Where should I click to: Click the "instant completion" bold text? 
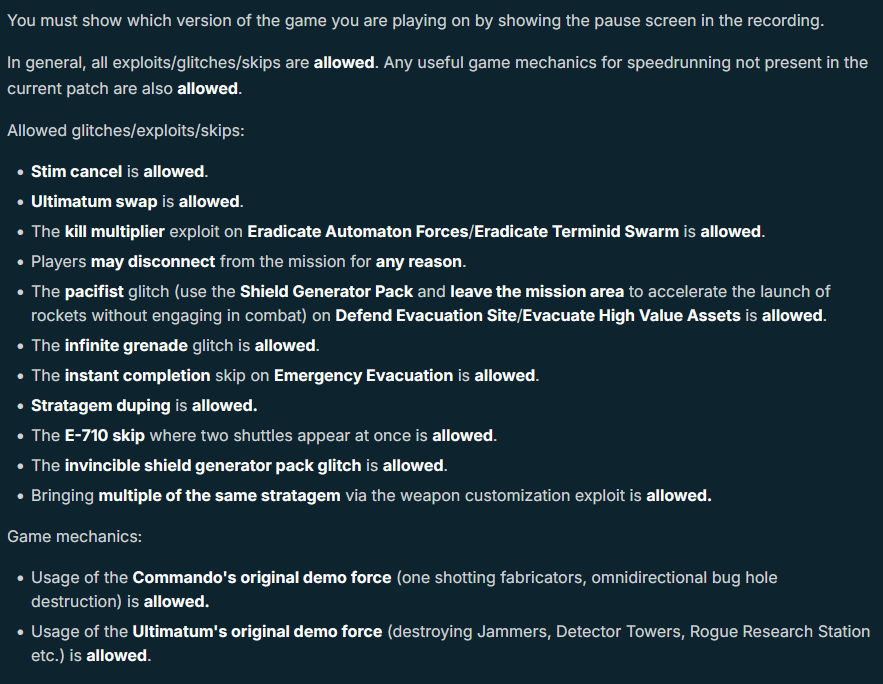pos(137,375)
